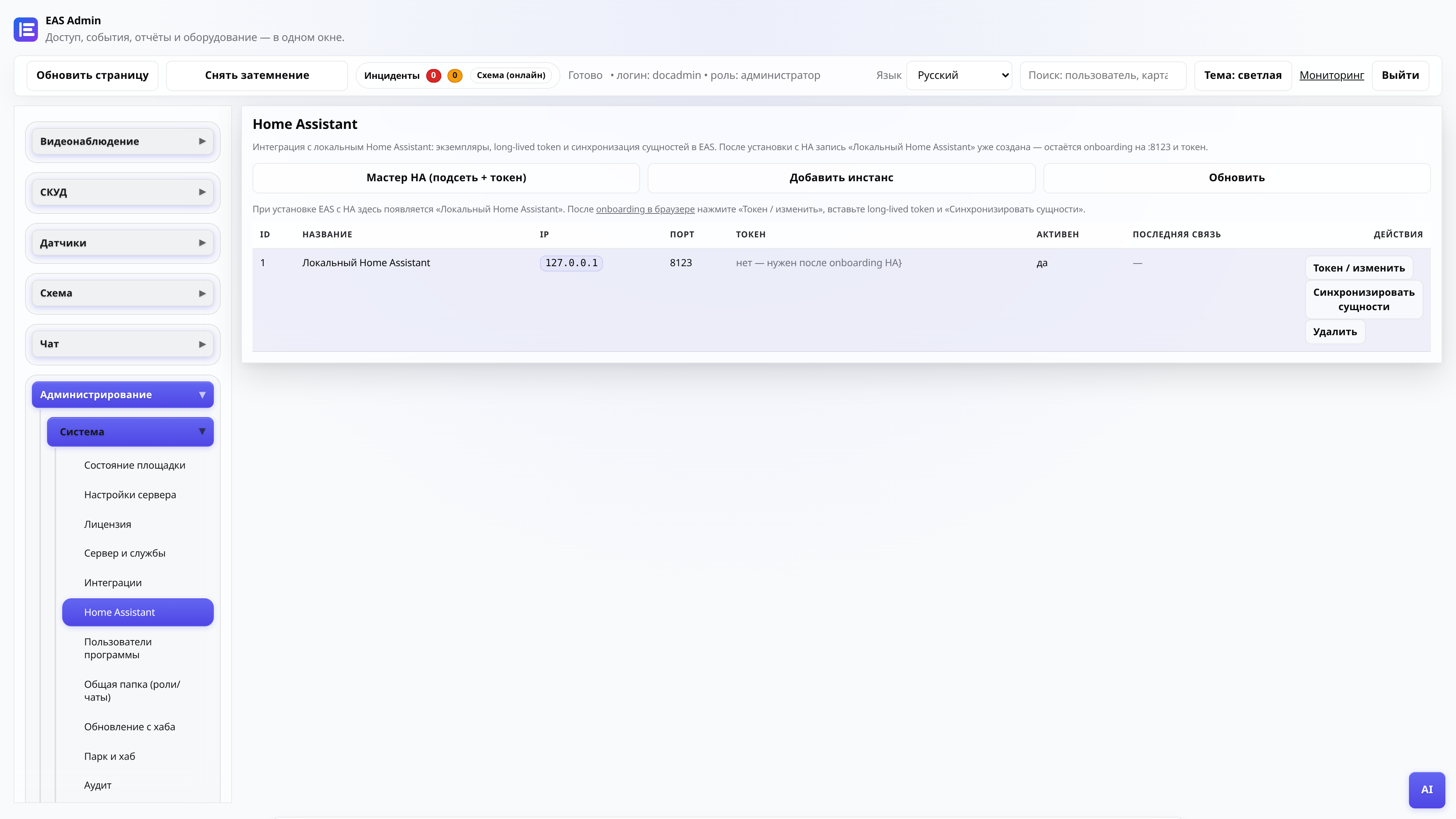Screen dimensions: 1456x819
Task: Open Пользователи программы page
Action: click(x=138, y=648)
